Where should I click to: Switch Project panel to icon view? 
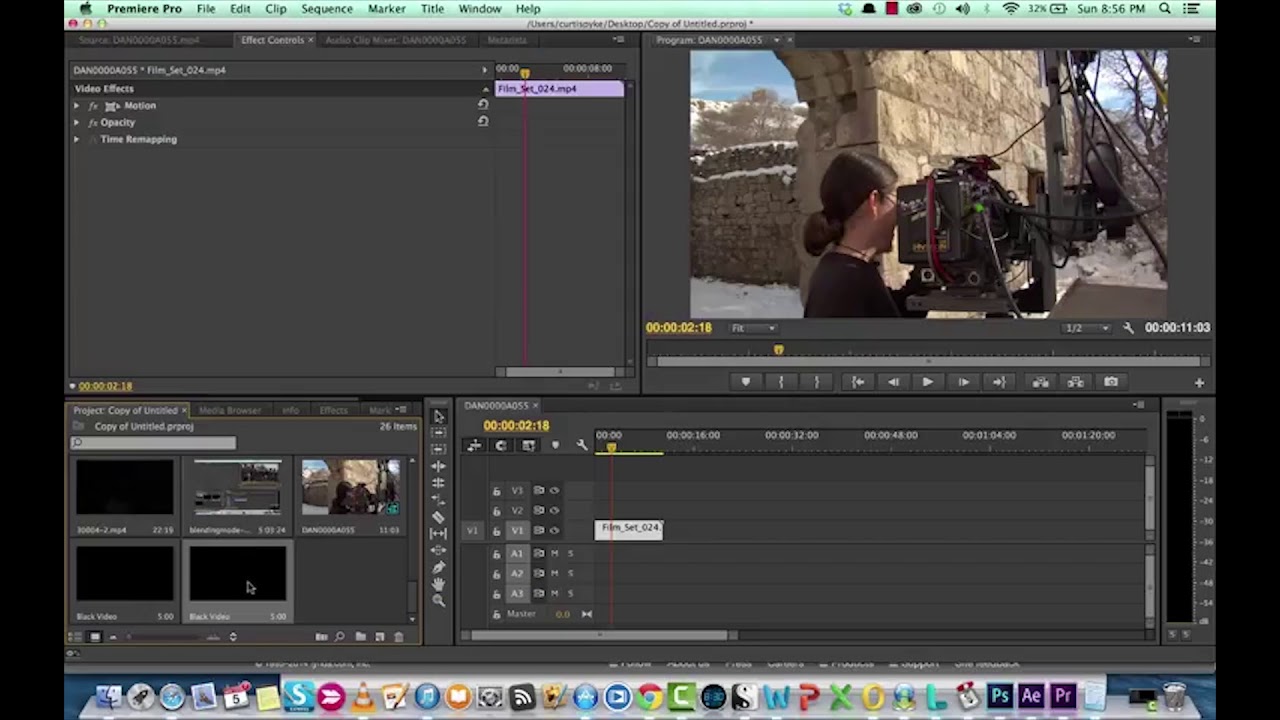tap(95, 637)
